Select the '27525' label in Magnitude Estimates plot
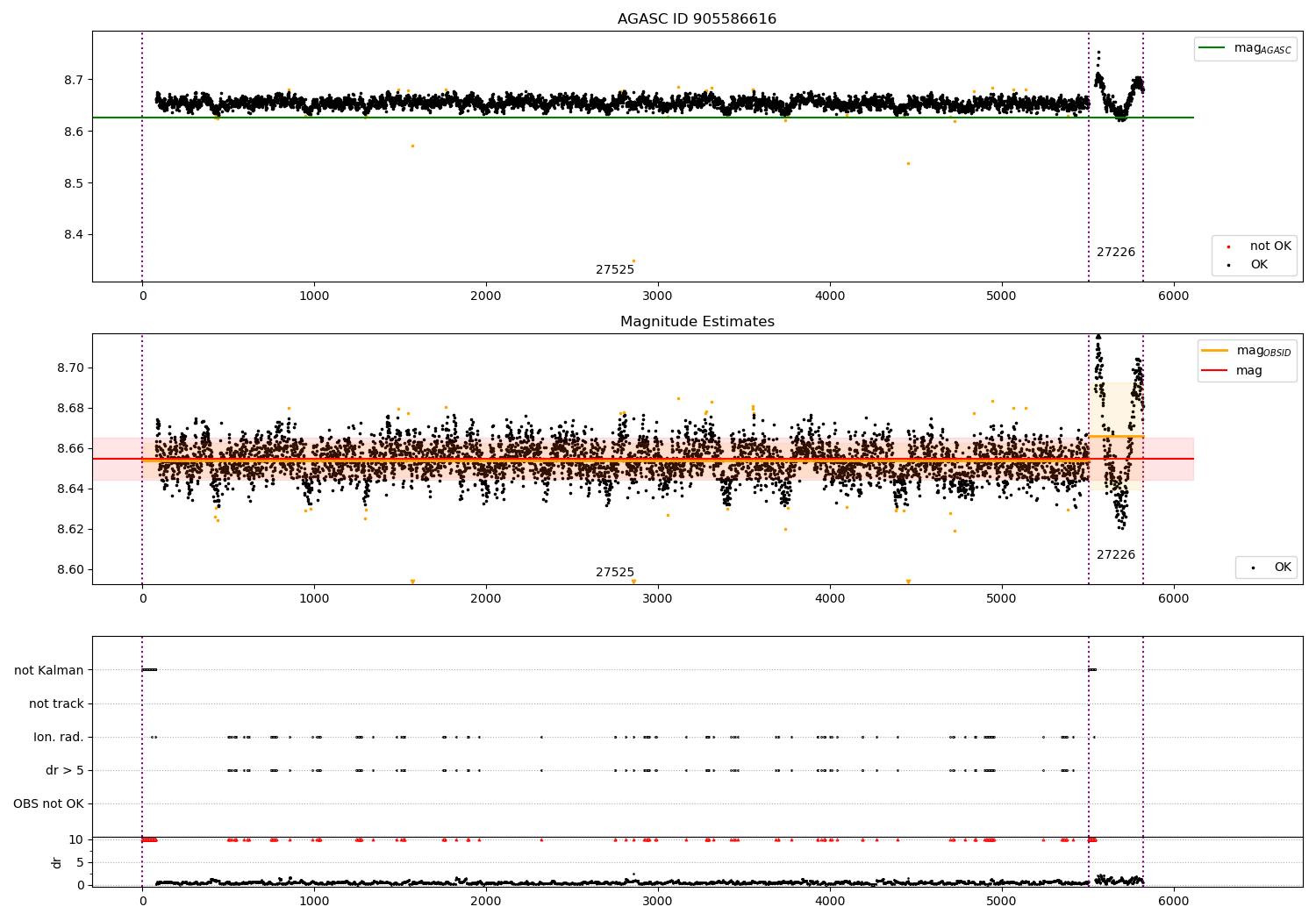1316x921 pixels. pos(614,572)
